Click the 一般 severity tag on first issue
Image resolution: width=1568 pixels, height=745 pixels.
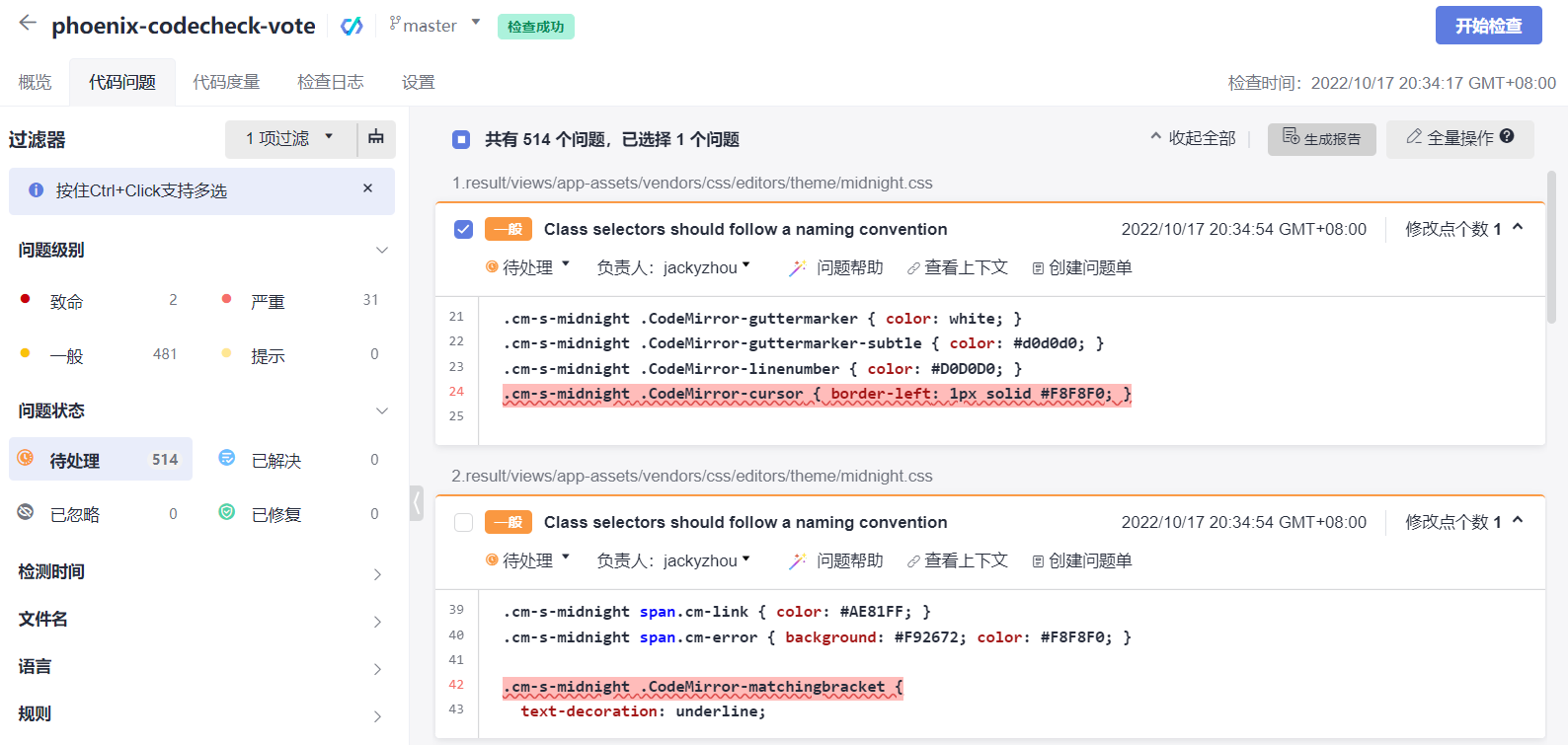click(x=509, y=229)
